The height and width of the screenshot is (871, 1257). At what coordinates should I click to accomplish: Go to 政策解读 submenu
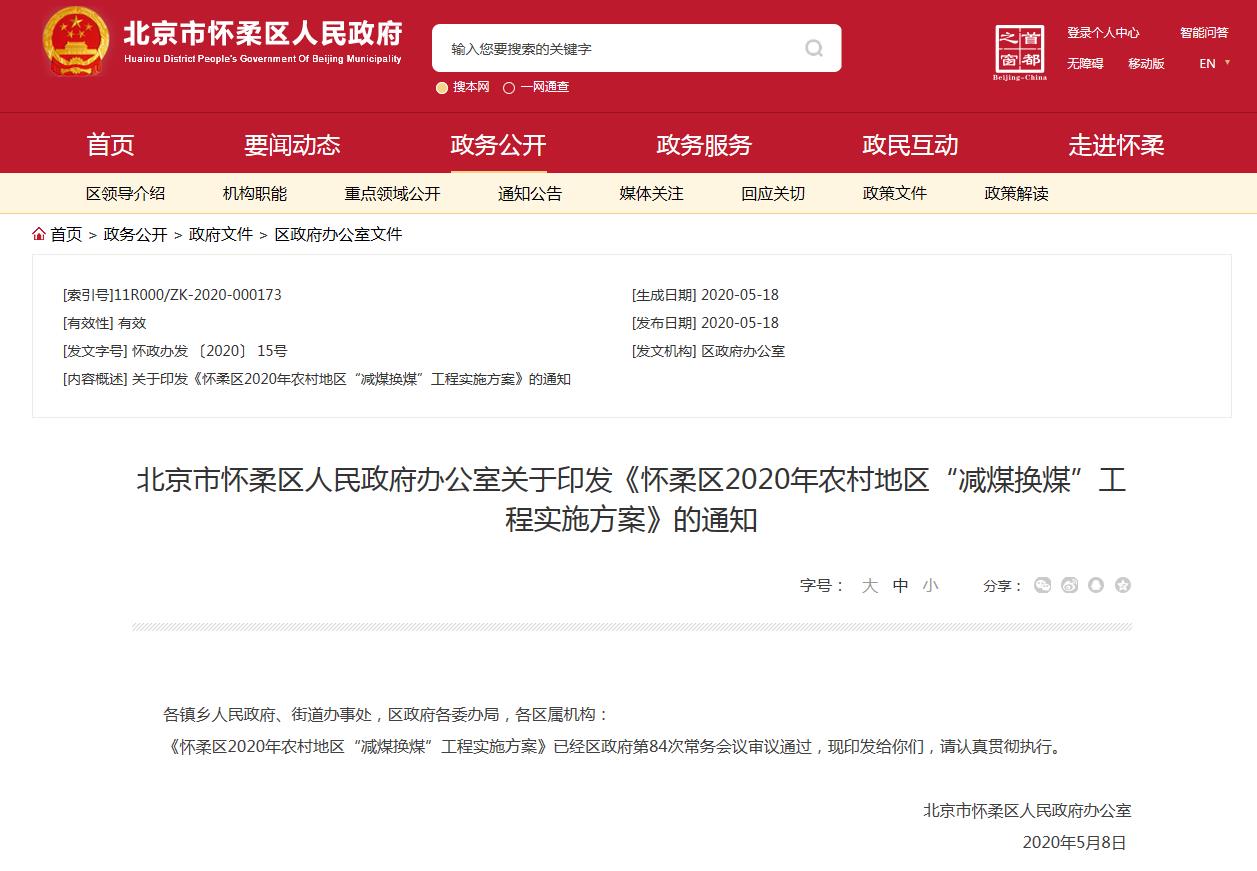(x=1016, y=194)
